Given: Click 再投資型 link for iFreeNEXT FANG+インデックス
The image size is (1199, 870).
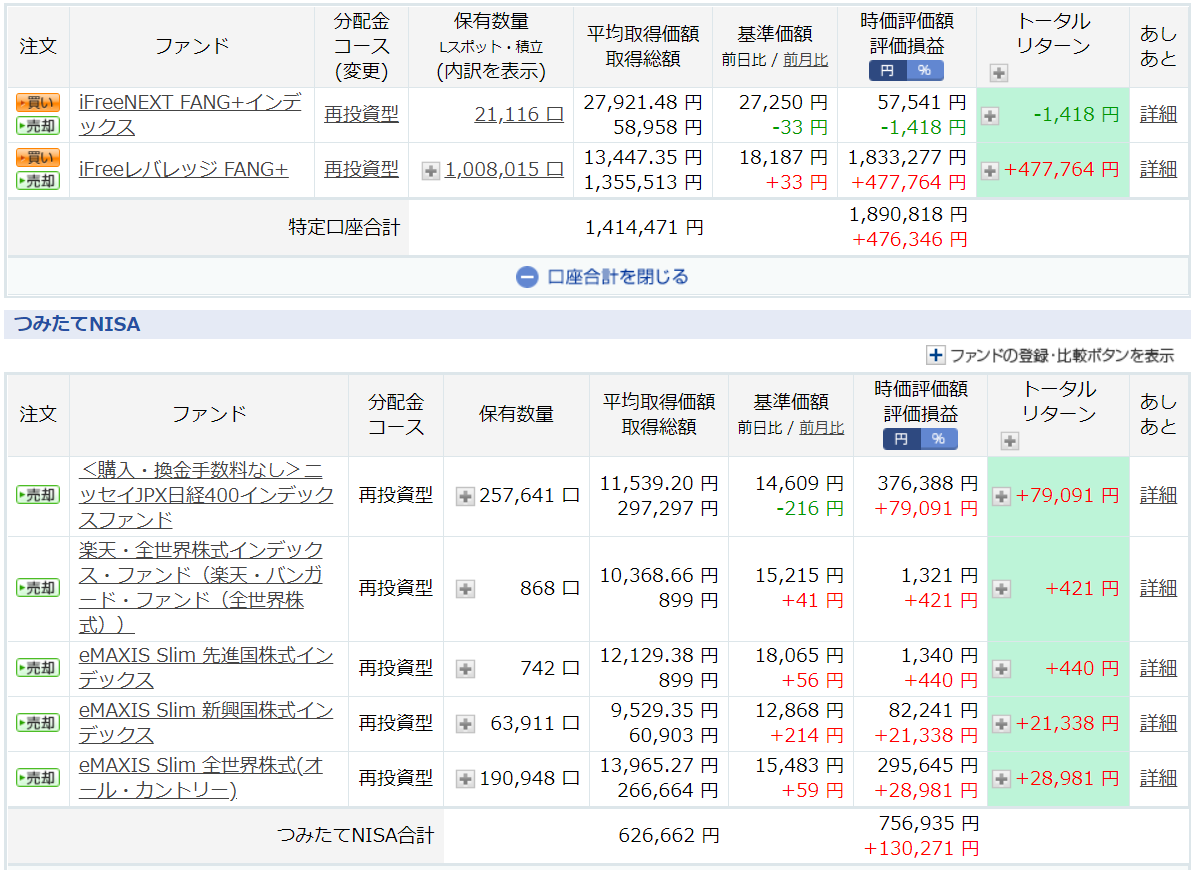Looking at the screenshot, I should pos(361,114).
